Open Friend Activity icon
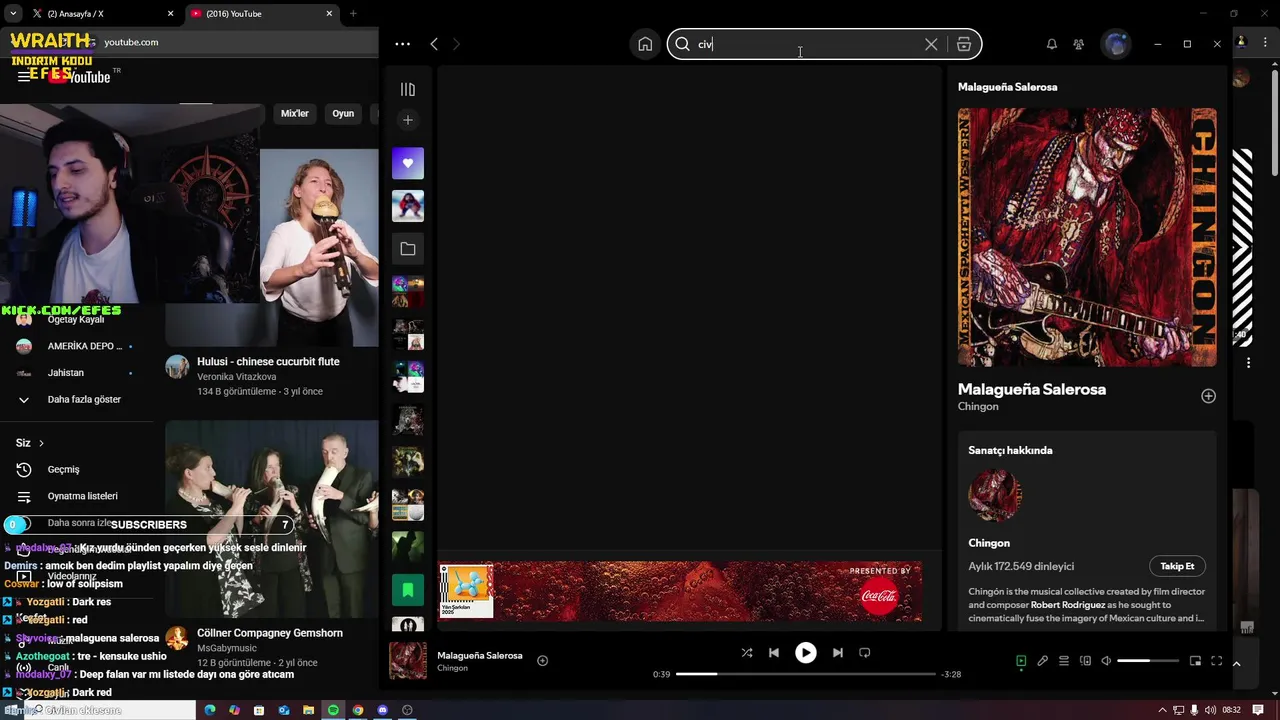This screenshot has width=1280, height=720. (x=1078, y=44)
